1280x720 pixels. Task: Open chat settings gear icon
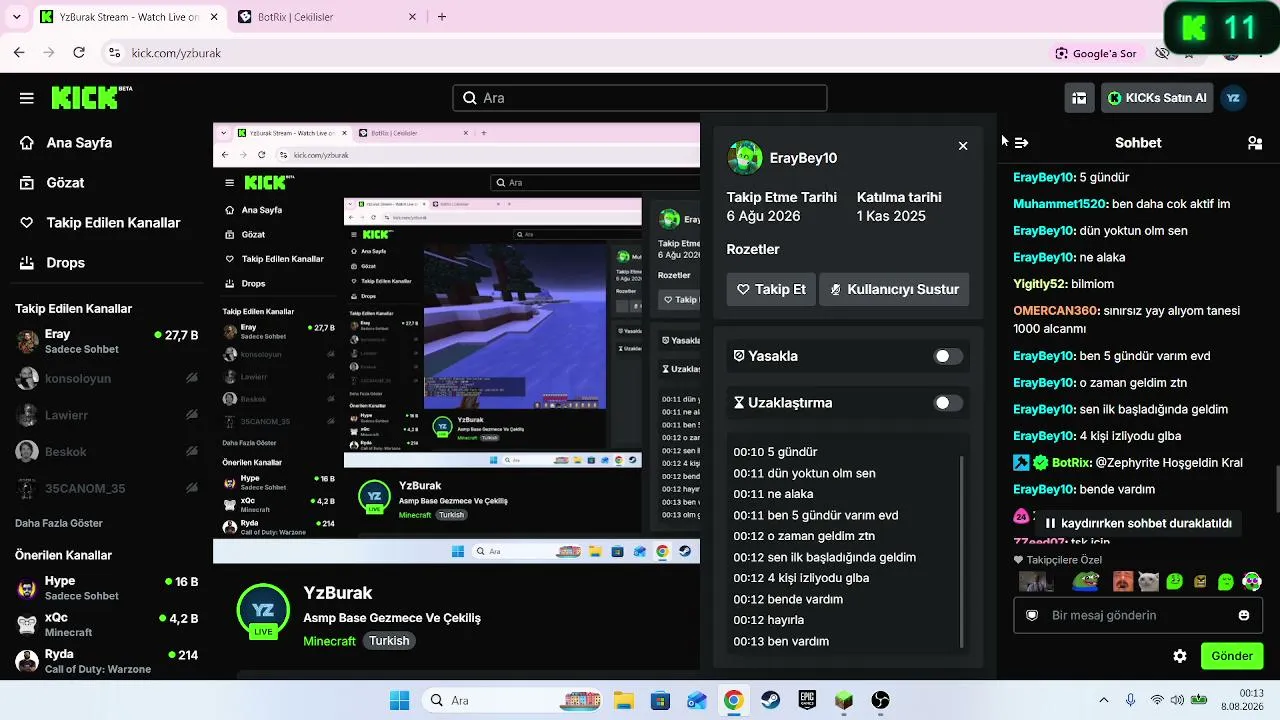[x=1180, y=656]
